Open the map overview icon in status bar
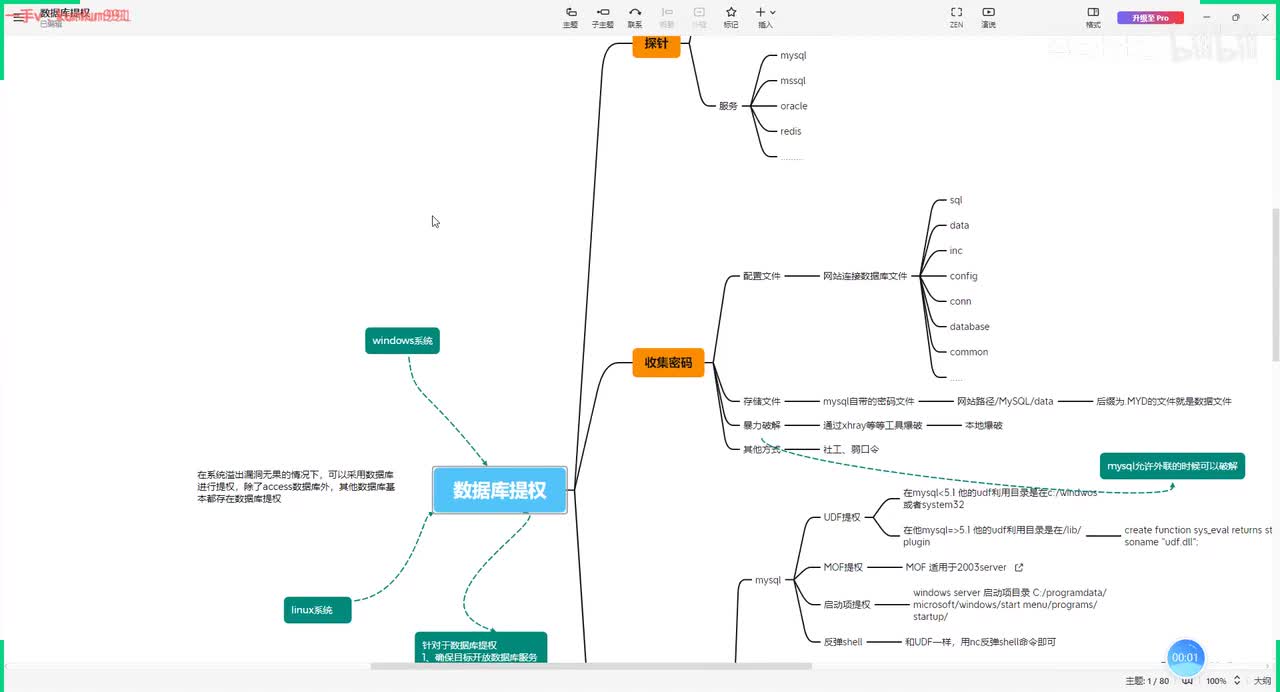This screenshot has height=692, width=1280. pos(1186,680)
